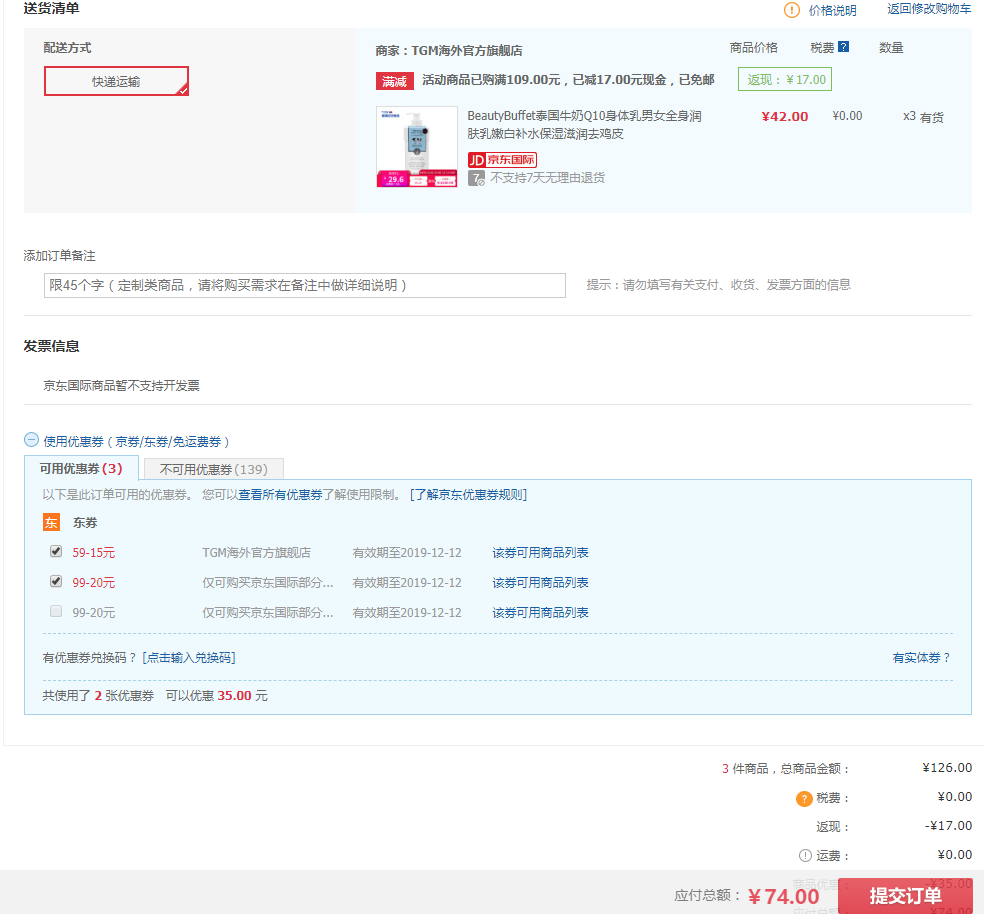Uncheck the checked 99-20元 coupon

(x=56, y=581)
